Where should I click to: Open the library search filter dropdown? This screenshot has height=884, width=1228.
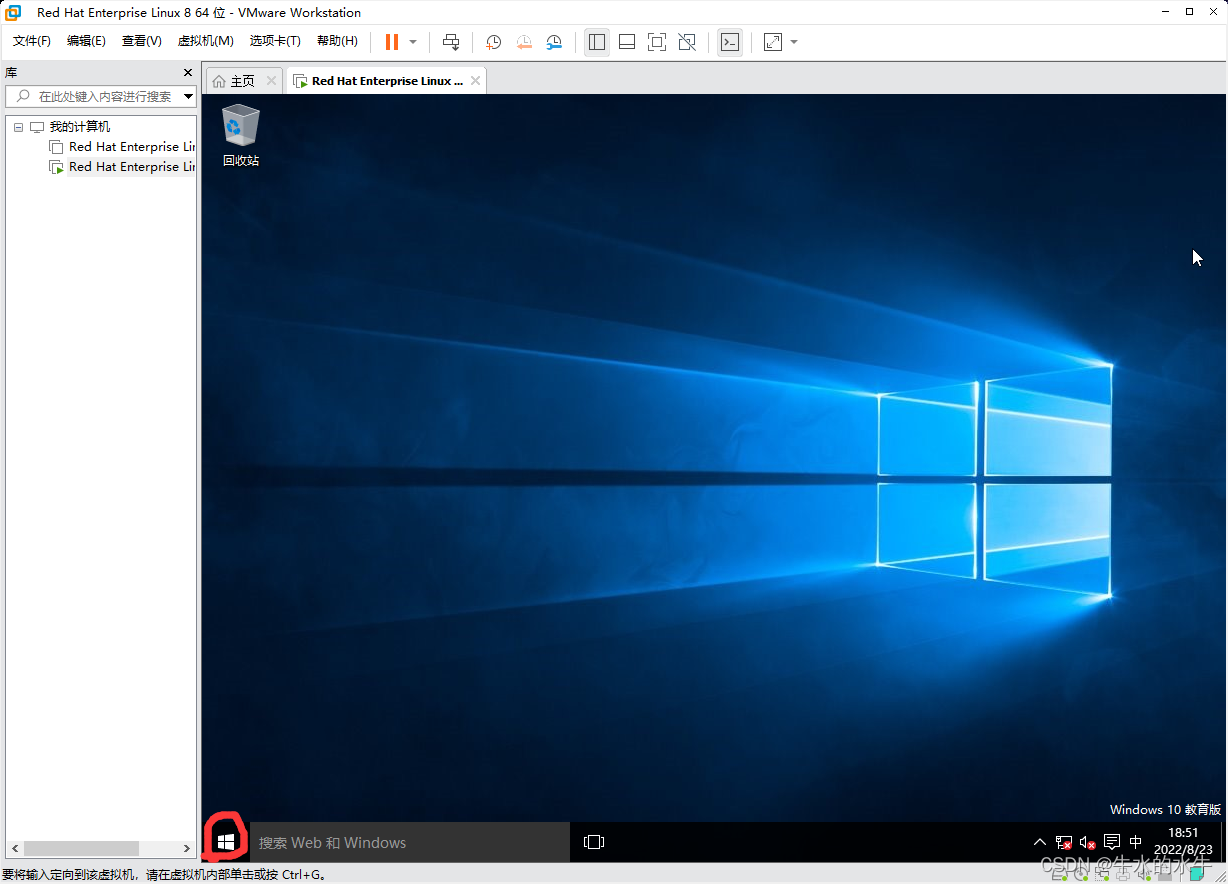click(x=189, y=97)
